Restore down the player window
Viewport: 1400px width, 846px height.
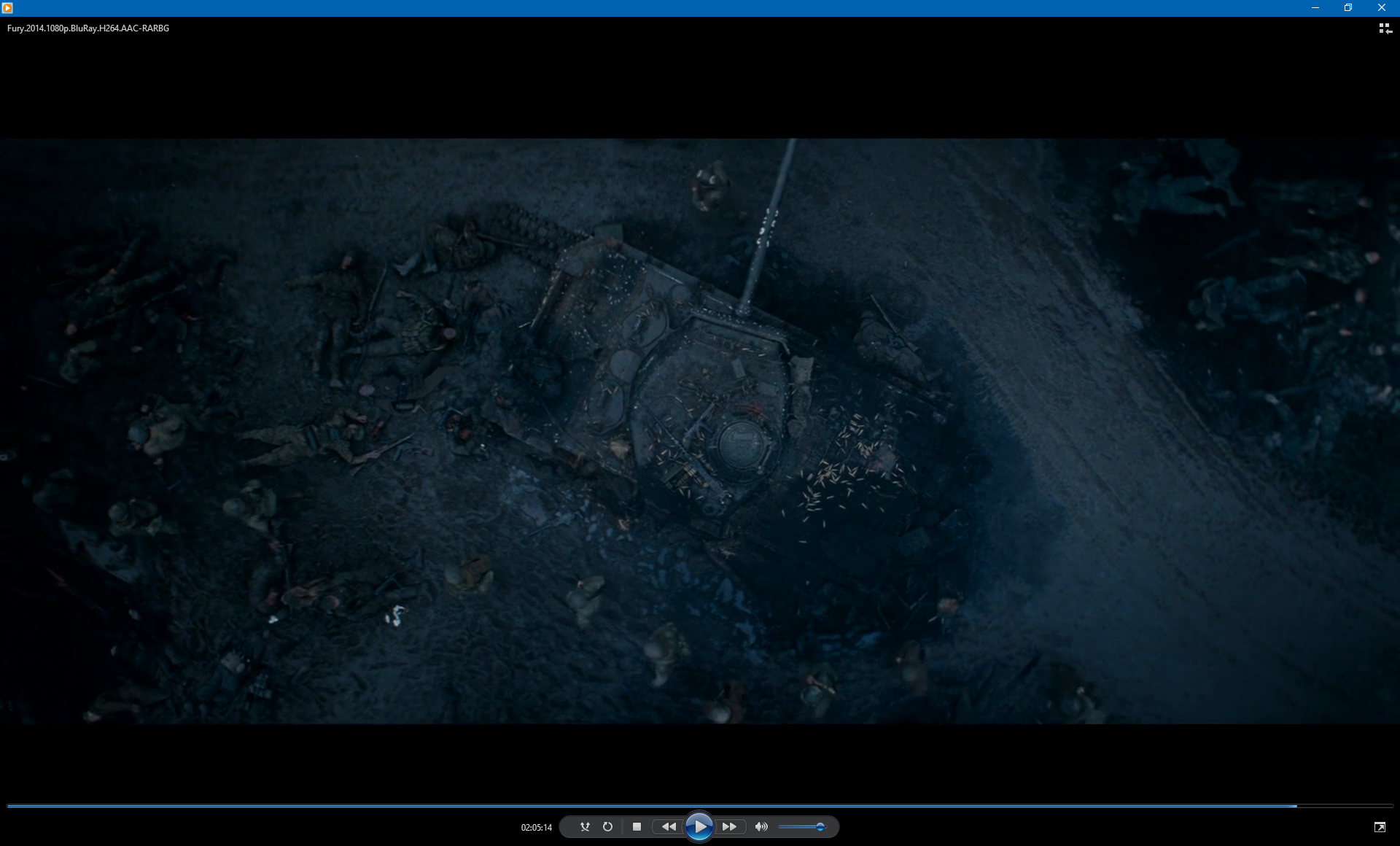coord(1347,7)
